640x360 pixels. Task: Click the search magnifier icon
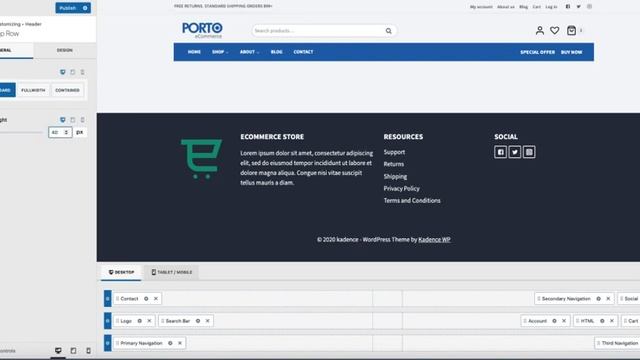389,31
